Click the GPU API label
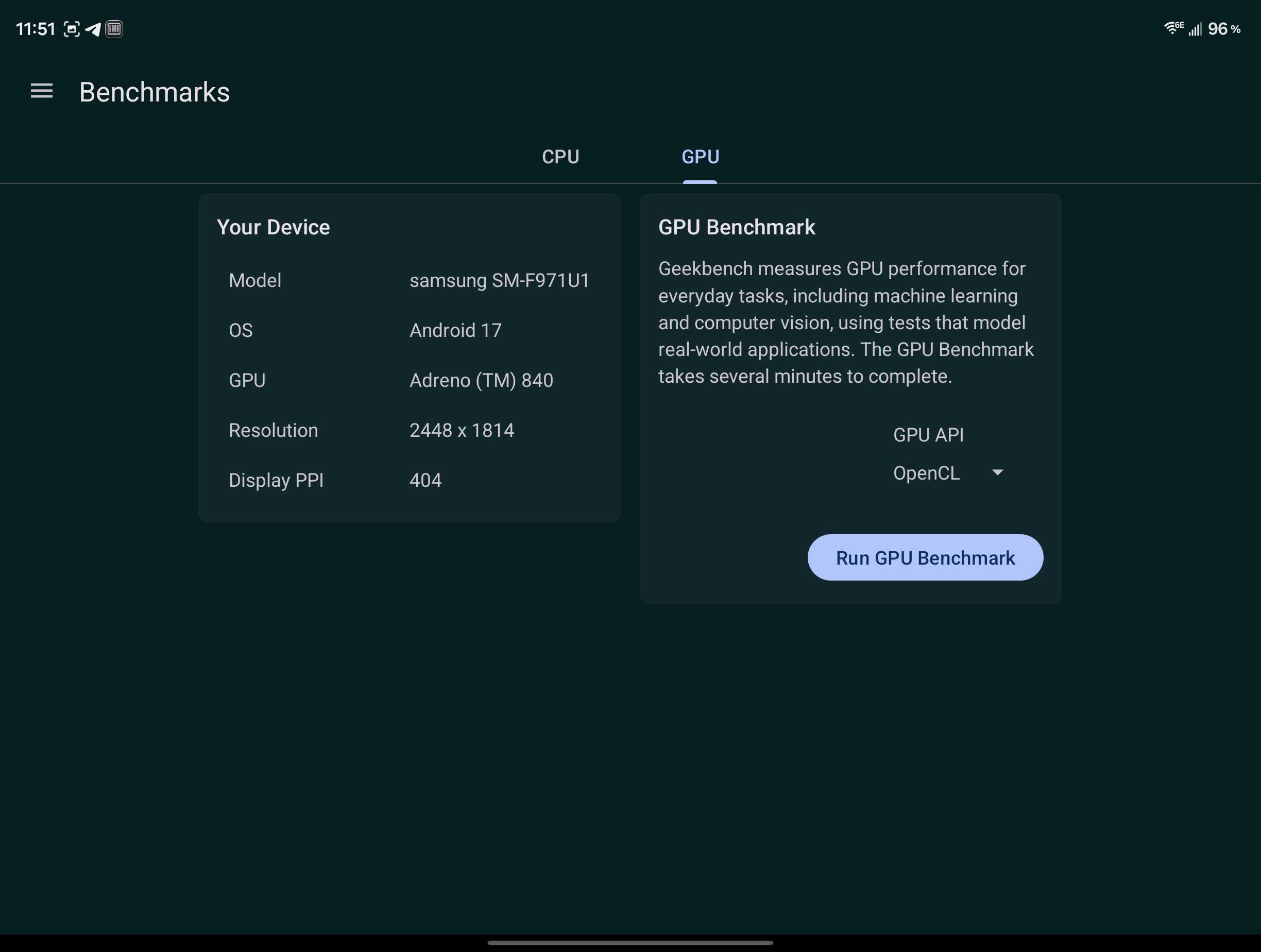The width and height of the screenshot is (1261, 952). click(x=928, y=435)
